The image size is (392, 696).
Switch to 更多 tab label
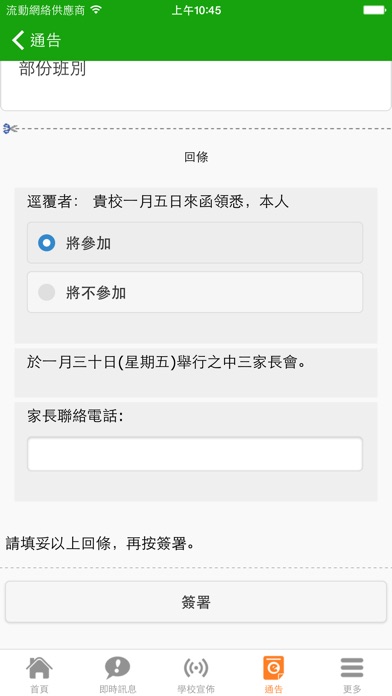coord(352,689)
